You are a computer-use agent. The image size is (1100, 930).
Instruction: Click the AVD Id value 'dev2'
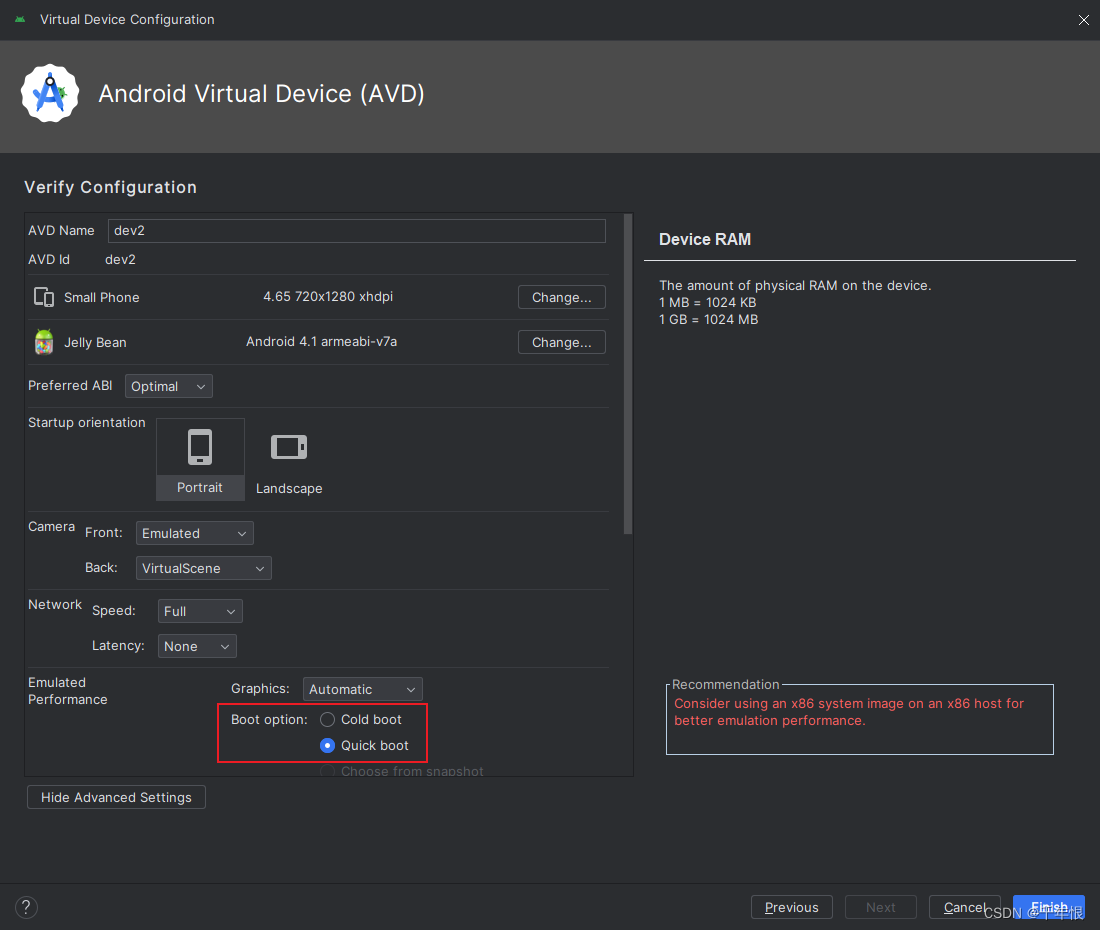coord(121,260)
